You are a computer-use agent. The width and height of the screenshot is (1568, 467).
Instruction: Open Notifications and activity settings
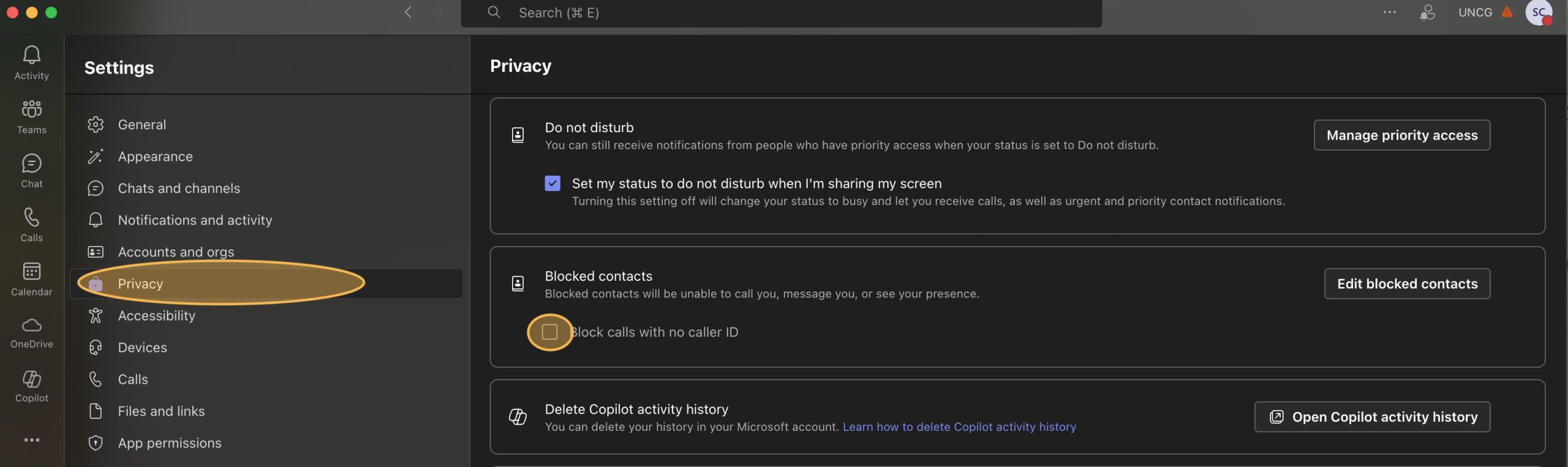266,220
